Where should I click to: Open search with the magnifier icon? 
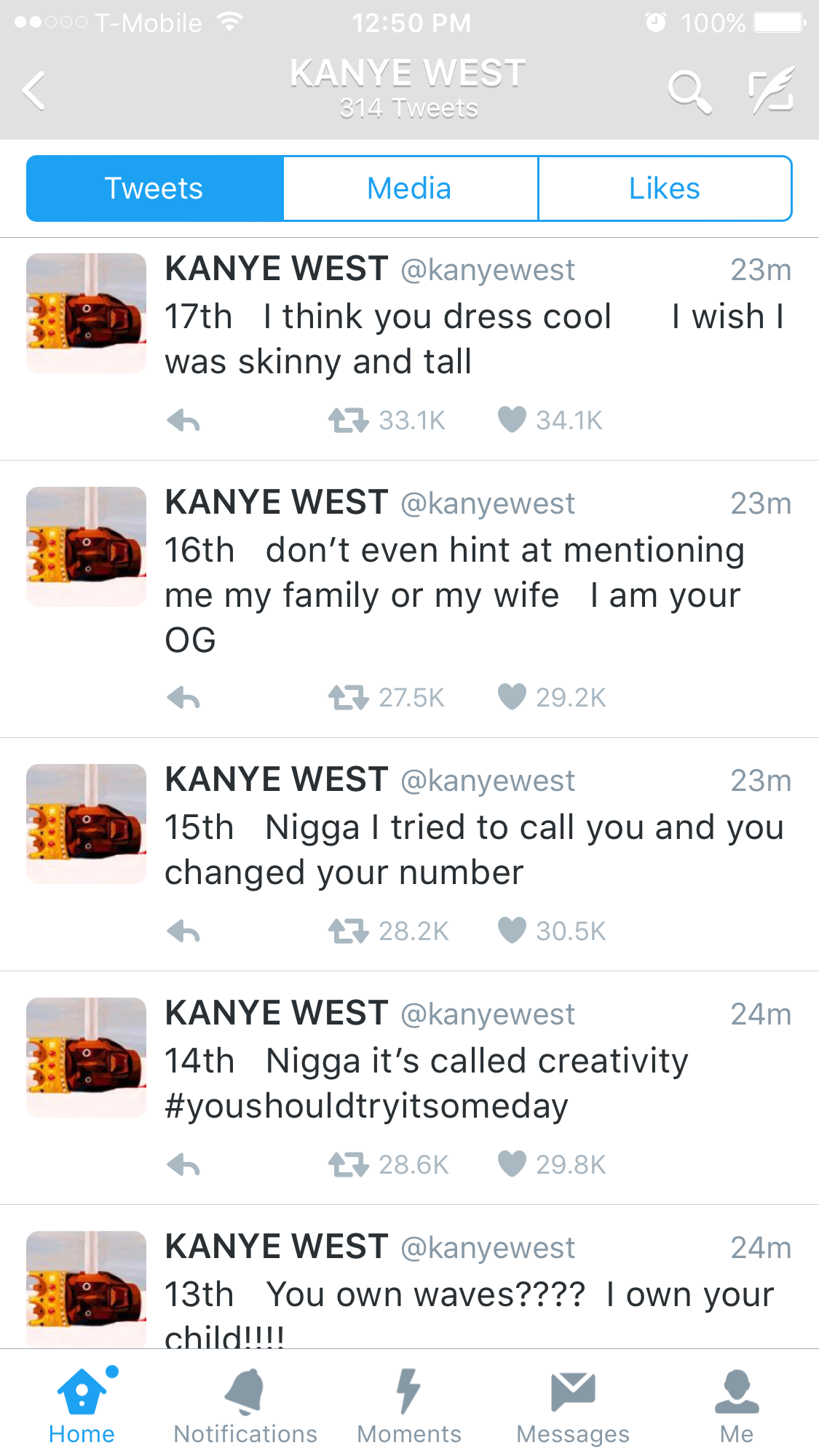point(689,92)
